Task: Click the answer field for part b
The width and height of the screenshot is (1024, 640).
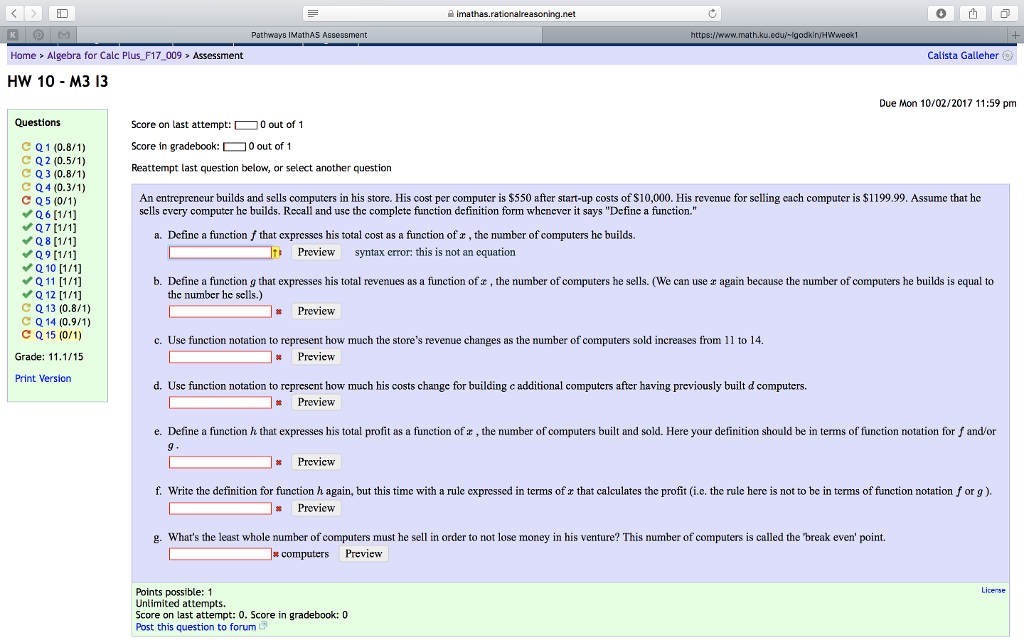Action: point(220,312)
